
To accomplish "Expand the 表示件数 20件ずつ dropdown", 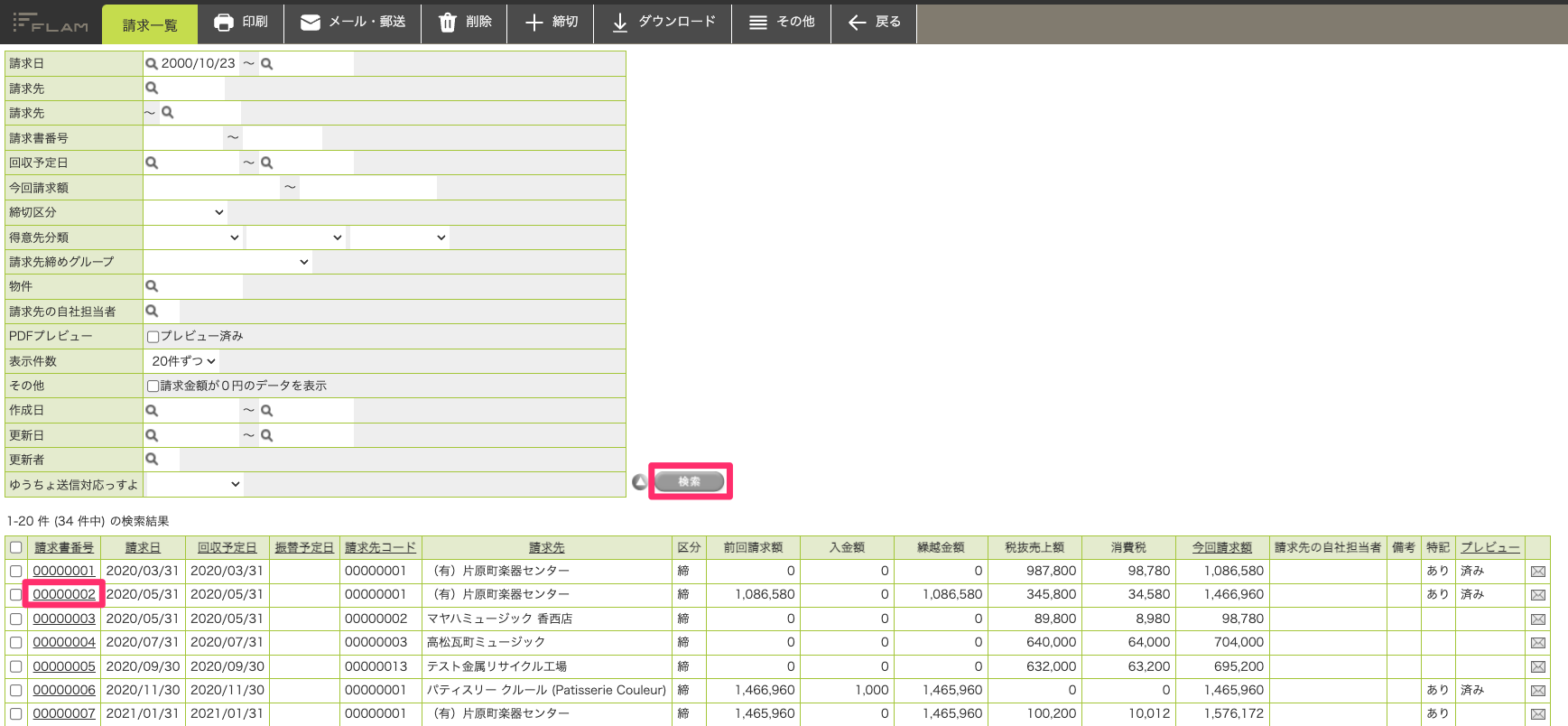I will [183, 361].
